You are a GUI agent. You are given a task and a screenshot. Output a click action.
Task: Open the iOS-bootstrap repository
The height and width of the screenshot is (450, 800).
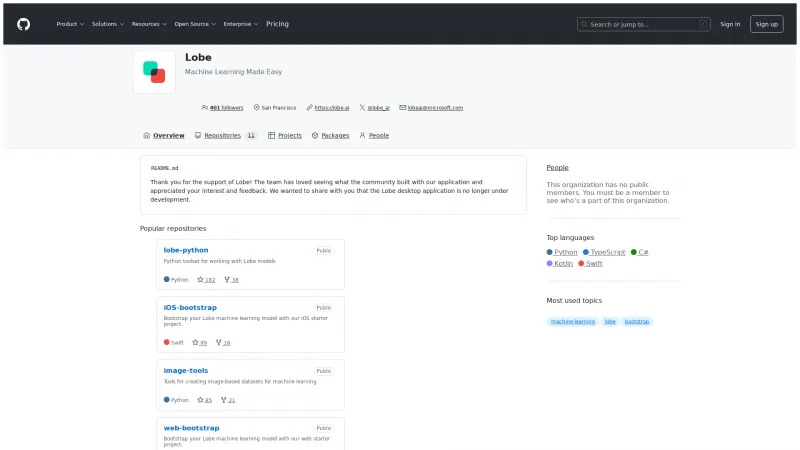[190, 308]
